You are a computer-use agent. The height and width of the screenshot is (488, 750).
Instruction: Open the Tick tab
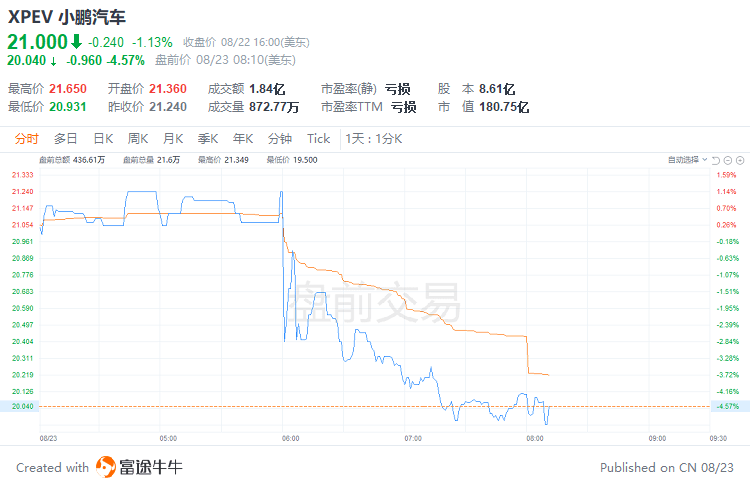pos(319,139)
